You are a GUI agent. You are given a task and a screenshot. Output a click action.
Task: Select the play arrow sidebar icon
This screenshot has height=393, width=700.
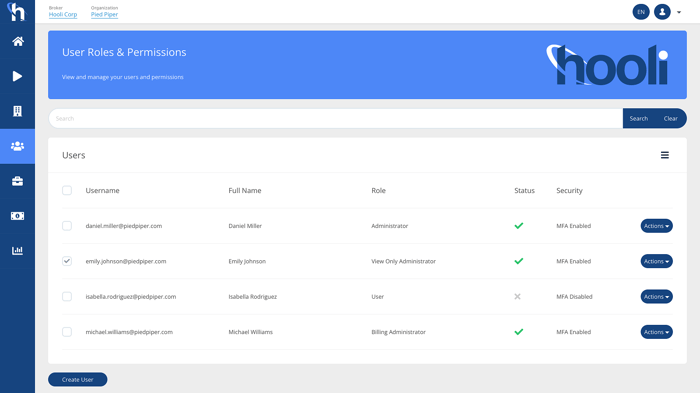[17, 76]
